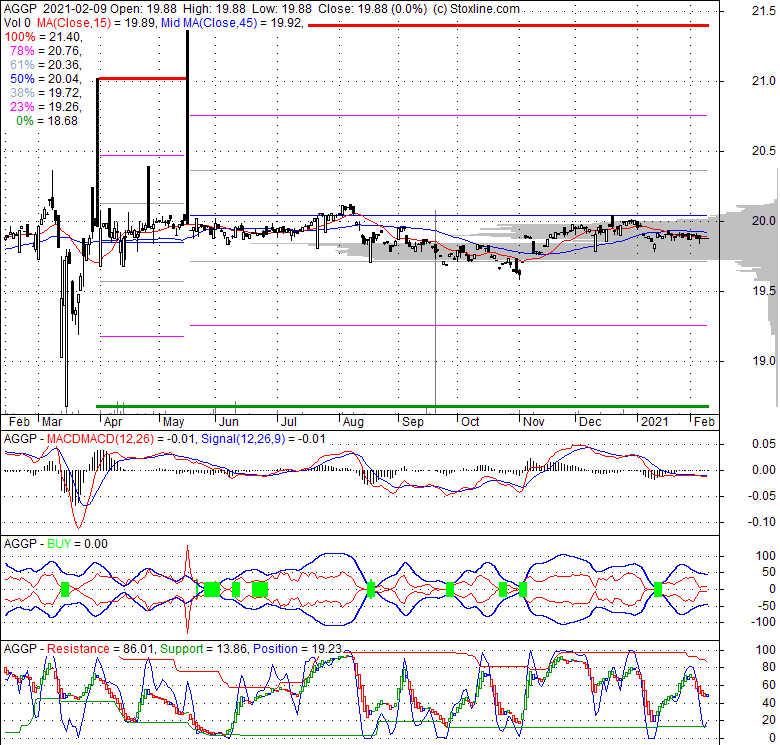
Task: Click the 'Nov' month label on time axis
Action: [534, 422]
